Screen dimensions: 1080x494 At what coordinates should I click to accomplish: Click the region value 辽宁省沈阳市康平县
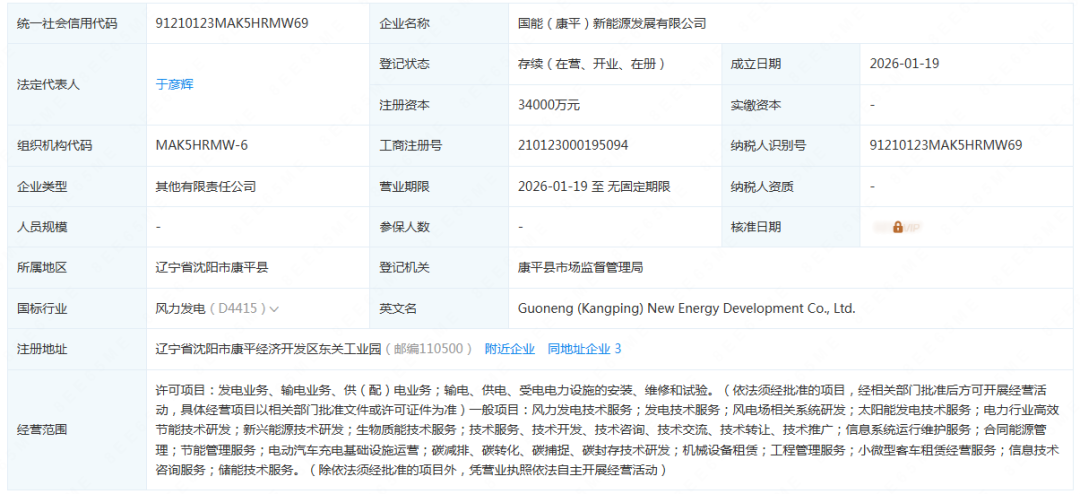tap(212, 268)
